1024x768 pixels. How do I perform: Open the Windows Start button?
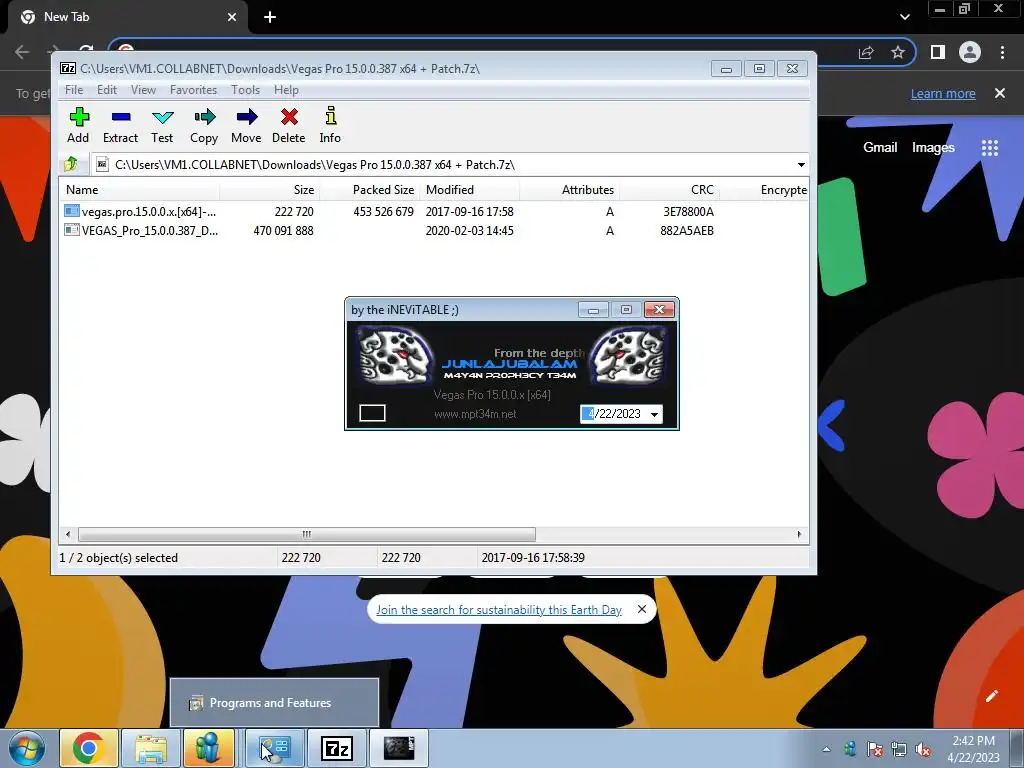27,748
